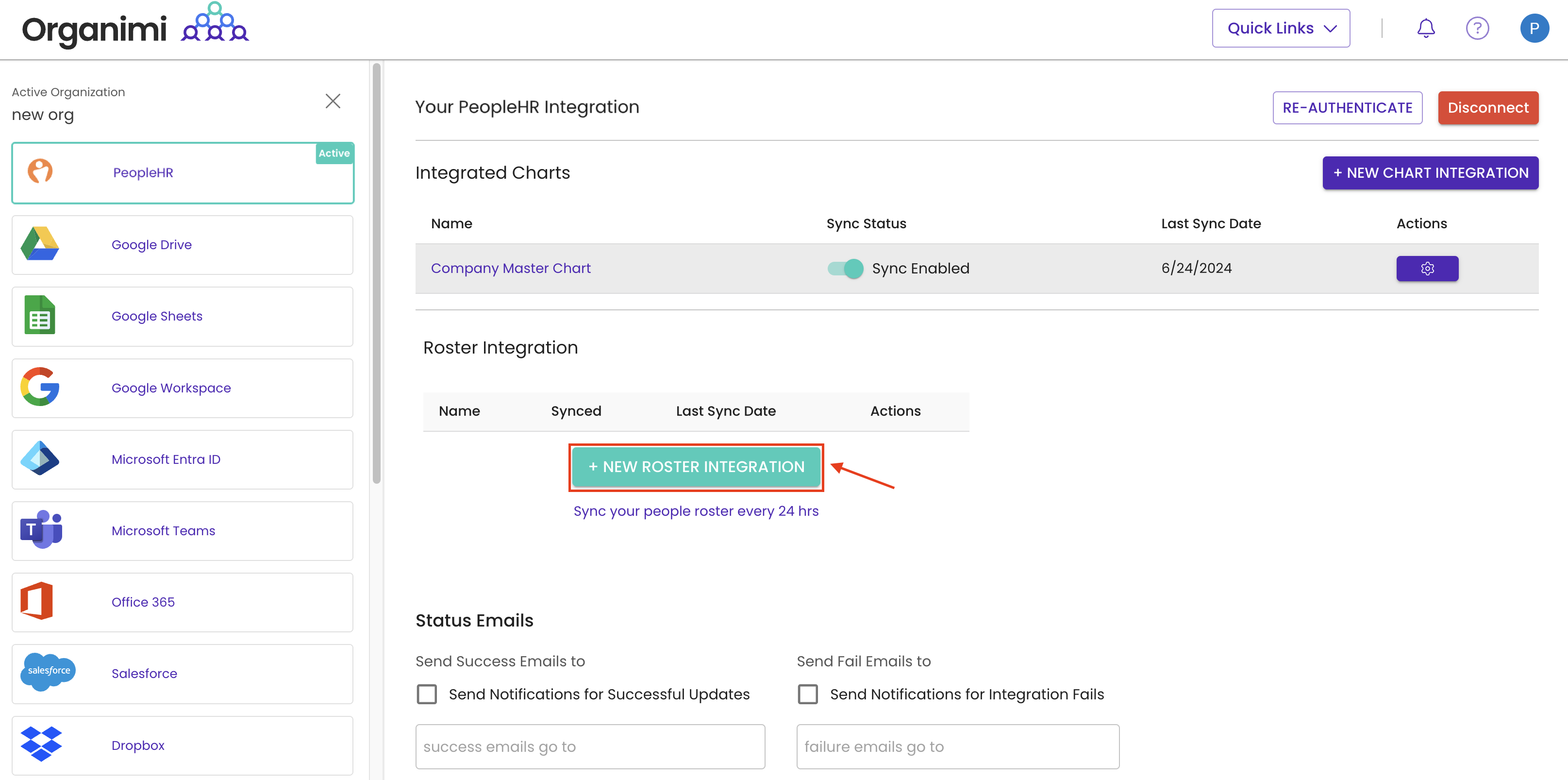The width and height of the screenshot is (1568, 780).
Task: Click the Salesforce cloud icon
Action: (48, 672)
